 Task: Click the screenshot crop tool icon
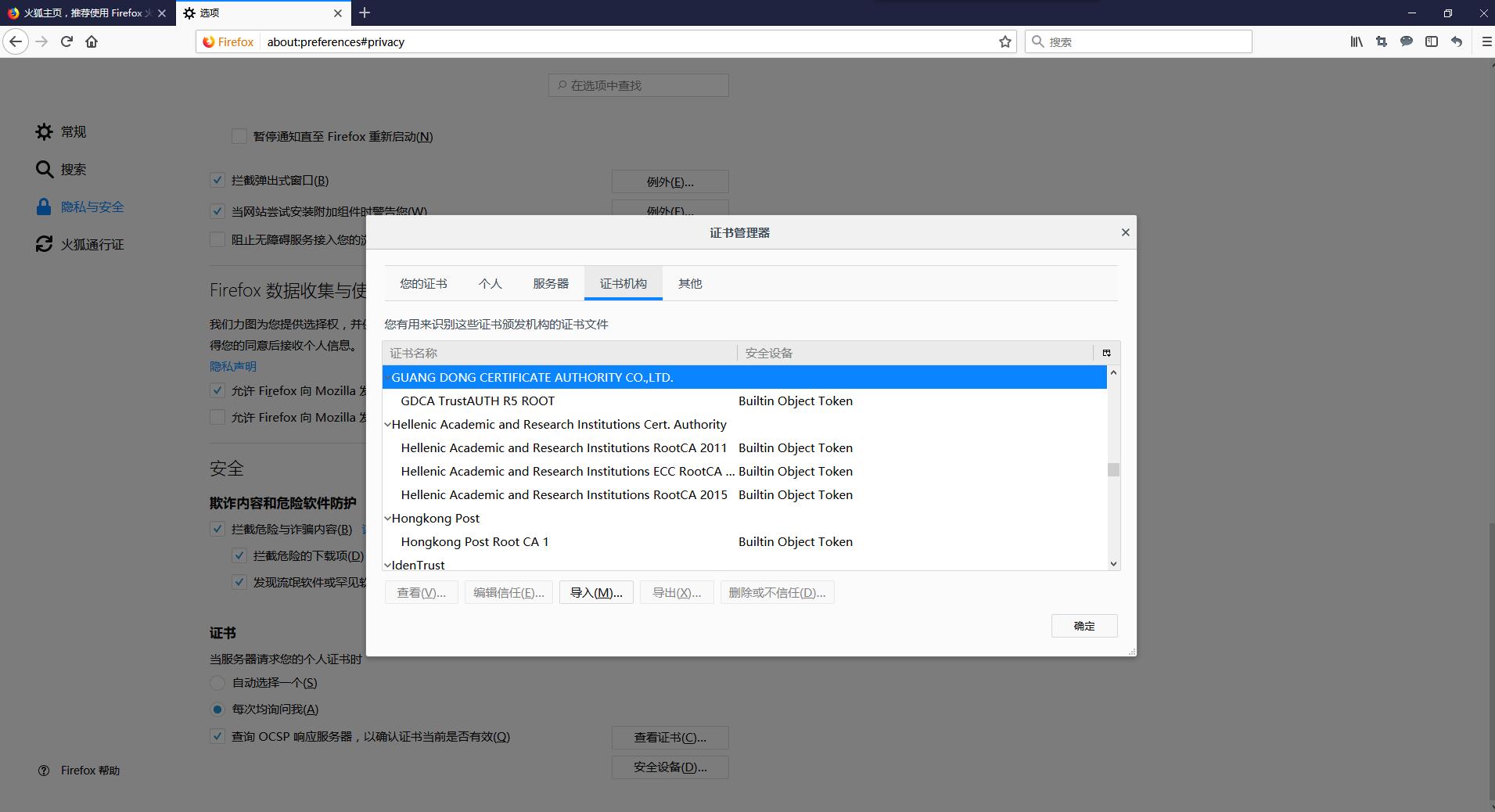click(1382, 41)
